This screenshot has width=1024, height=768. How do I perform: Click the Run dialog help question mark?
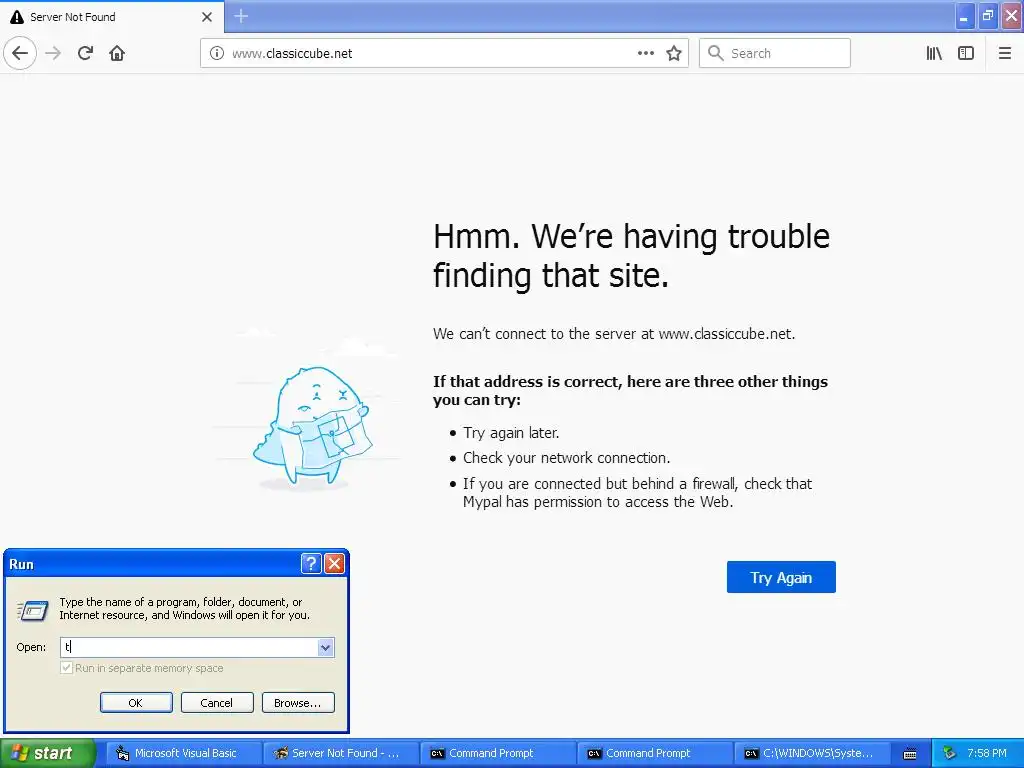point(311,564)
